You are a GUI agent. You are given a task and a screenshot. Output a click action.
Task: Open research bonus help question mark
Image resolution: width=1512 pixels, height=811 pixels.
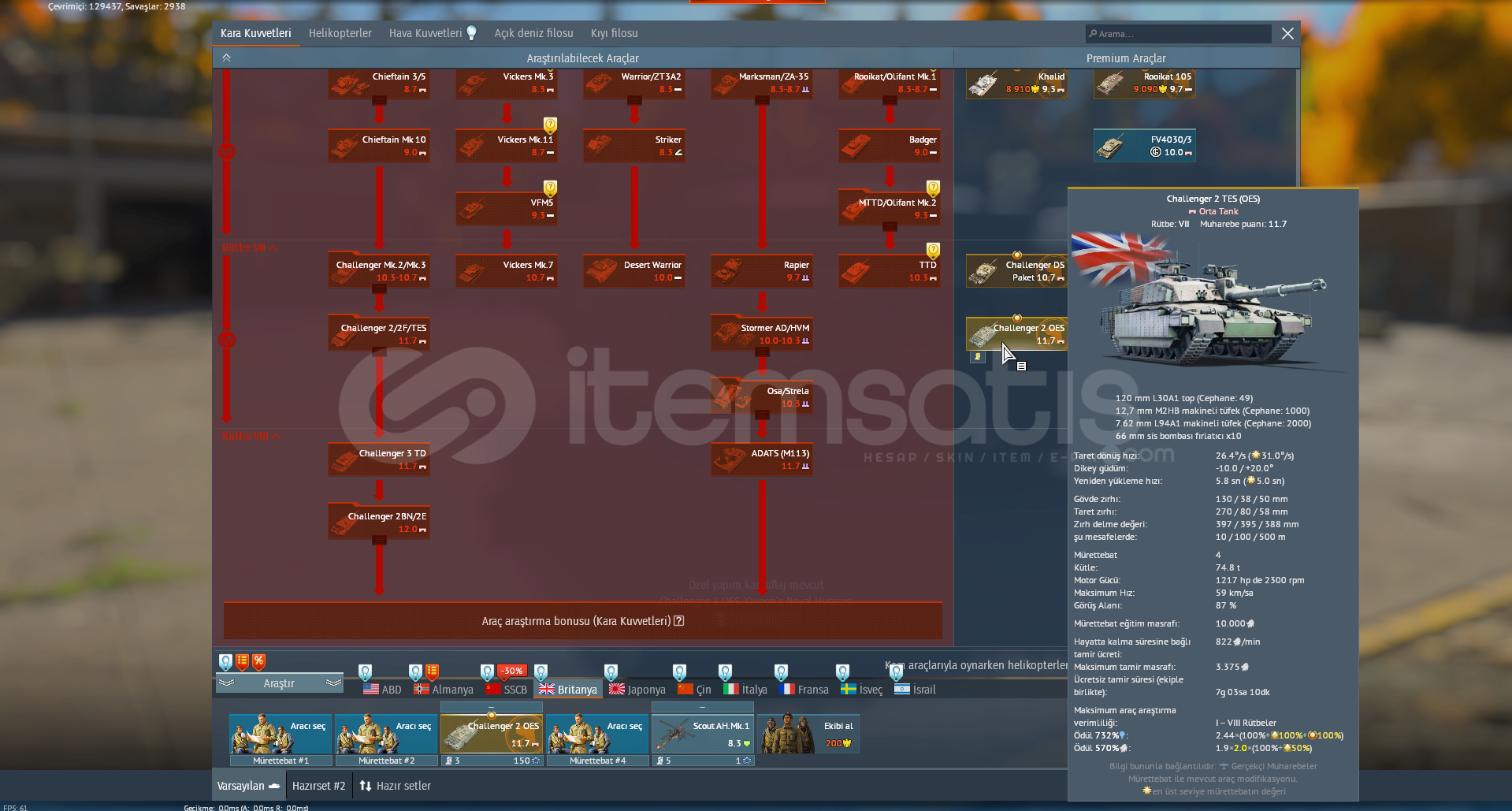pyautogui.click(x=679, y=621)
